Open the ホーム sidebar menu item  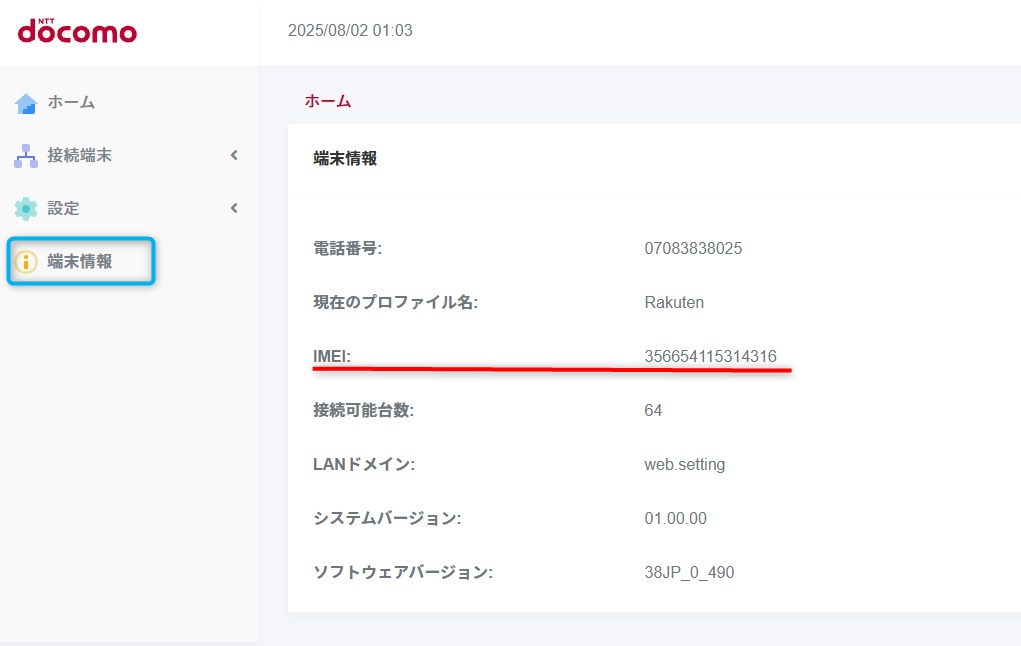[x=71, y=102]
